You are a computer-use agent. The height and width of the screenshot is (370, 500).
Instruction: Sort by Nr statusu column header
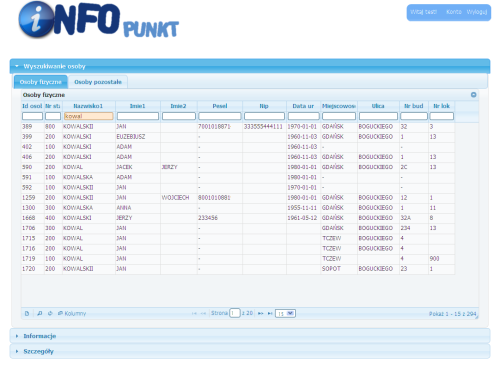[x=53, y=106]
